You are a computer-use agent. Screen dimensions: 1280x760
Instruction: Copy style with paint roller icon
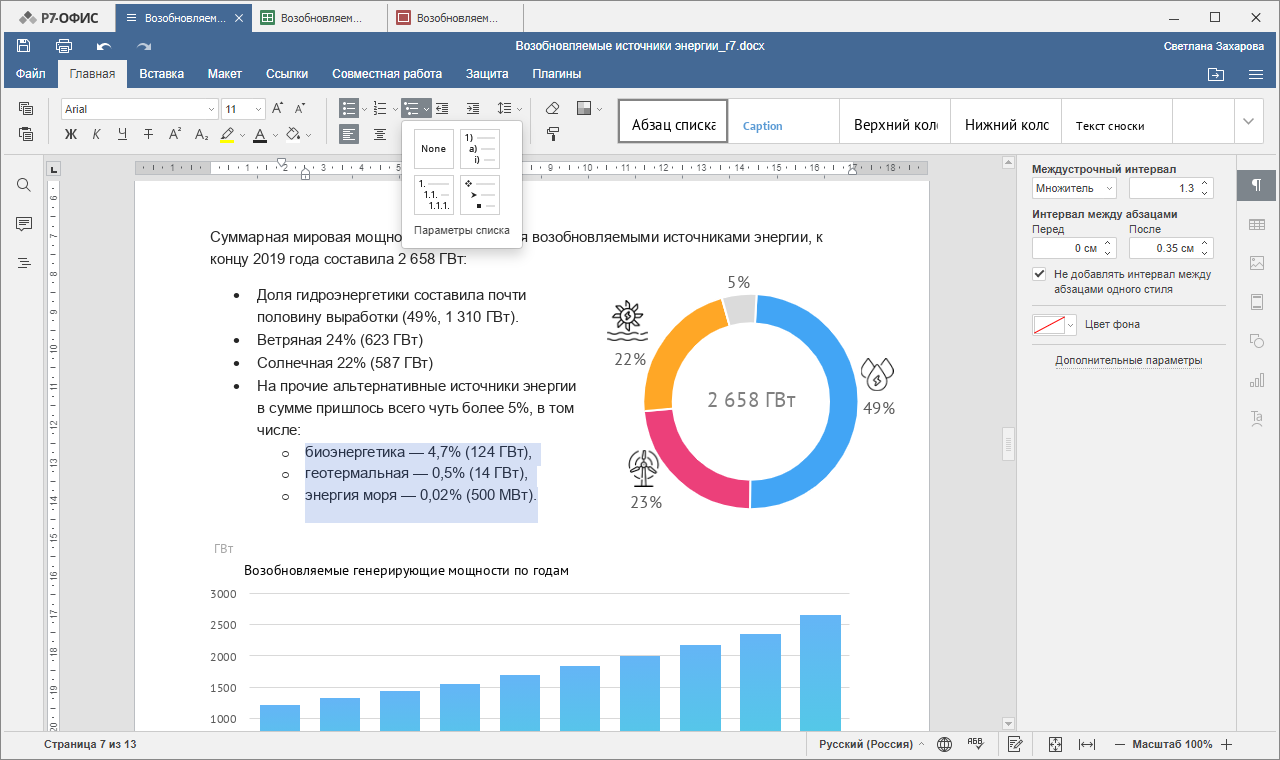click(x=553, y=134)
